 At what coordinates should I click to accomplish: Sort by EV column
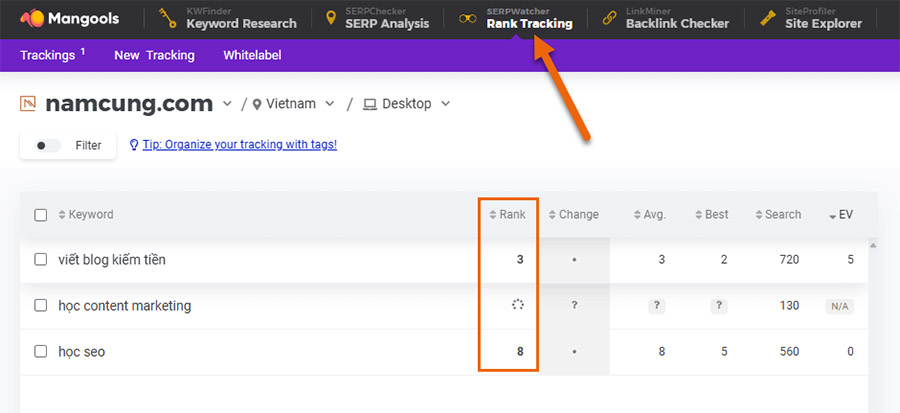click(x=841, y=215)
